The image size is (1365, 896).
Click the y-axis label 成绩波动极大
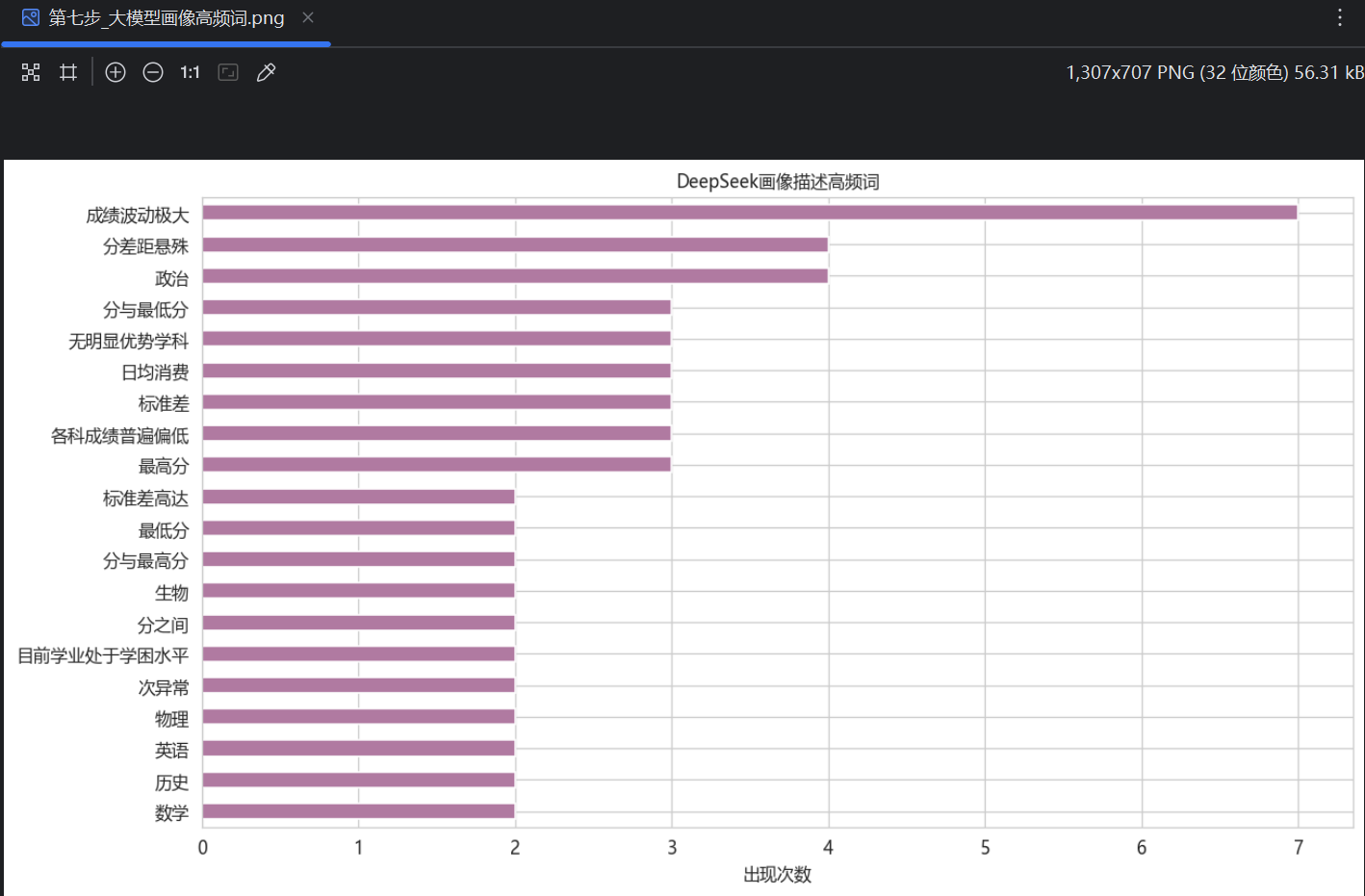click(138, 216)
